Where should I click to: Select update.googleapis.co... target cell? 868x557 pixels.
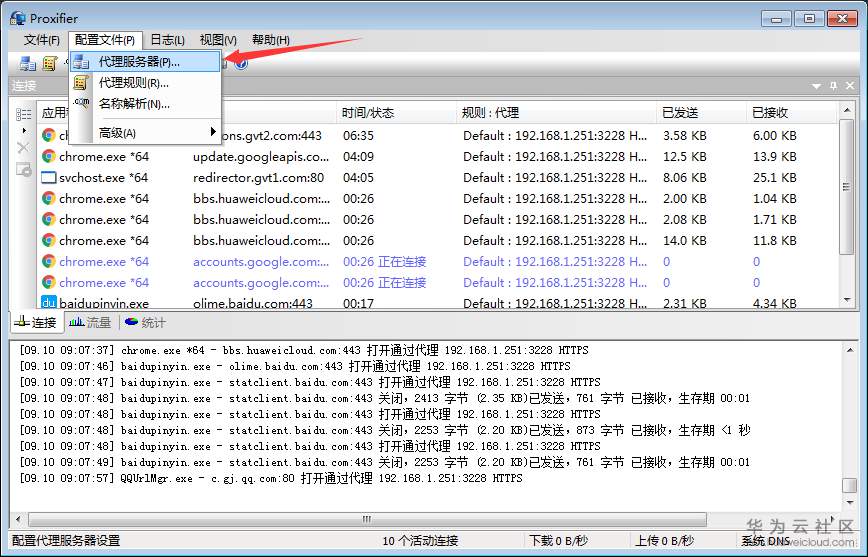point(261,157)
